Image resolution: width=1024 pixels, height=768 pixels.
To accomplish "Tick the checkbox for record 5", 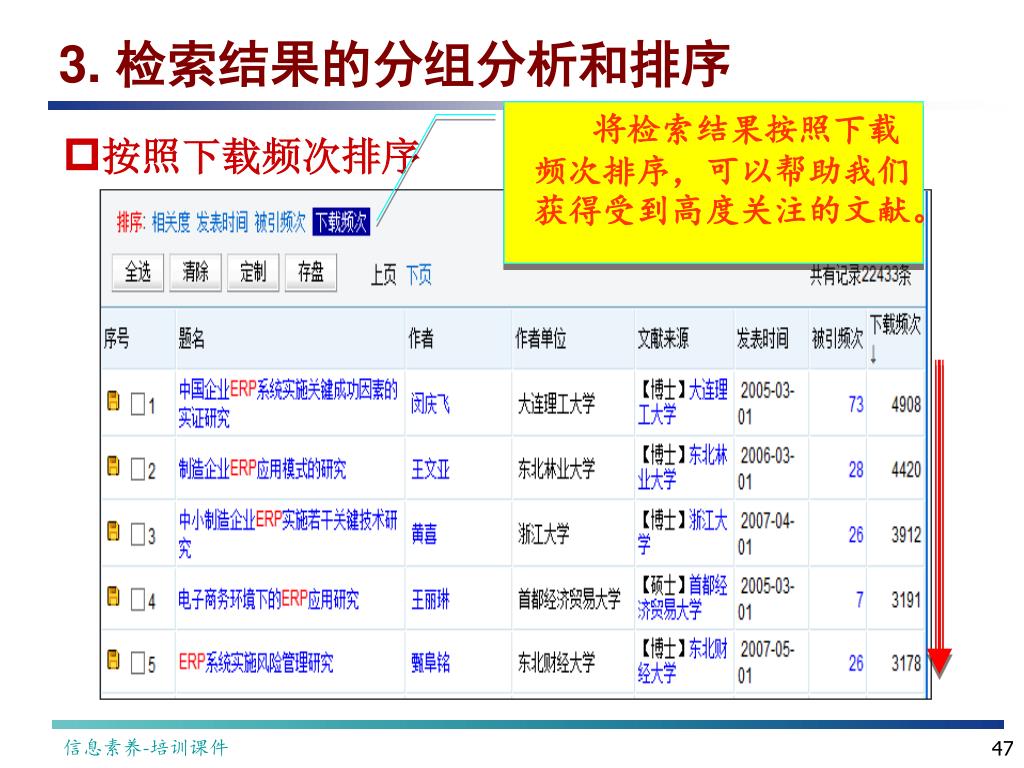I will coord(138,663).
